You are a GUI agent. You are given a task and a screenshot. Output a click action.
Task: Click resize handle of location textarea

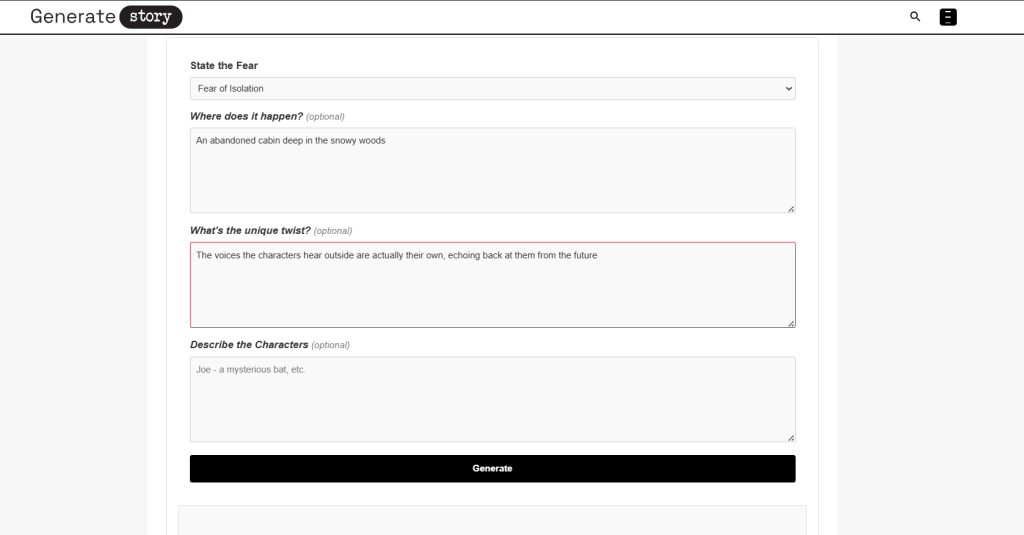coord(791,208)
